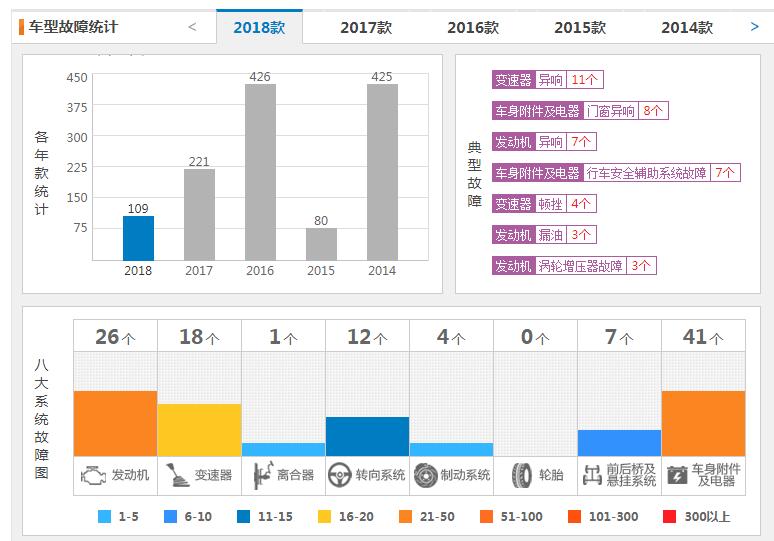
Task: Click the gearbox shifter (变速器) icon
Action: coord(177,475)
